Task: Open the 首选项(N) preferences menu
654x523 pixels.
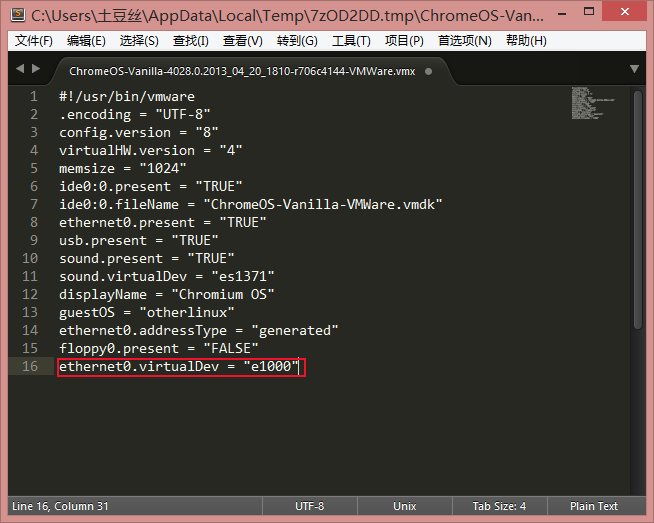Action: 464,41
